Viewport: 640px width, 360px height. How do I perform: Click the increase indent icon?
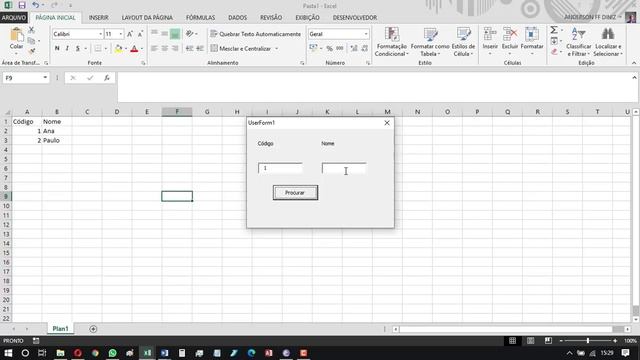point(200,49)
